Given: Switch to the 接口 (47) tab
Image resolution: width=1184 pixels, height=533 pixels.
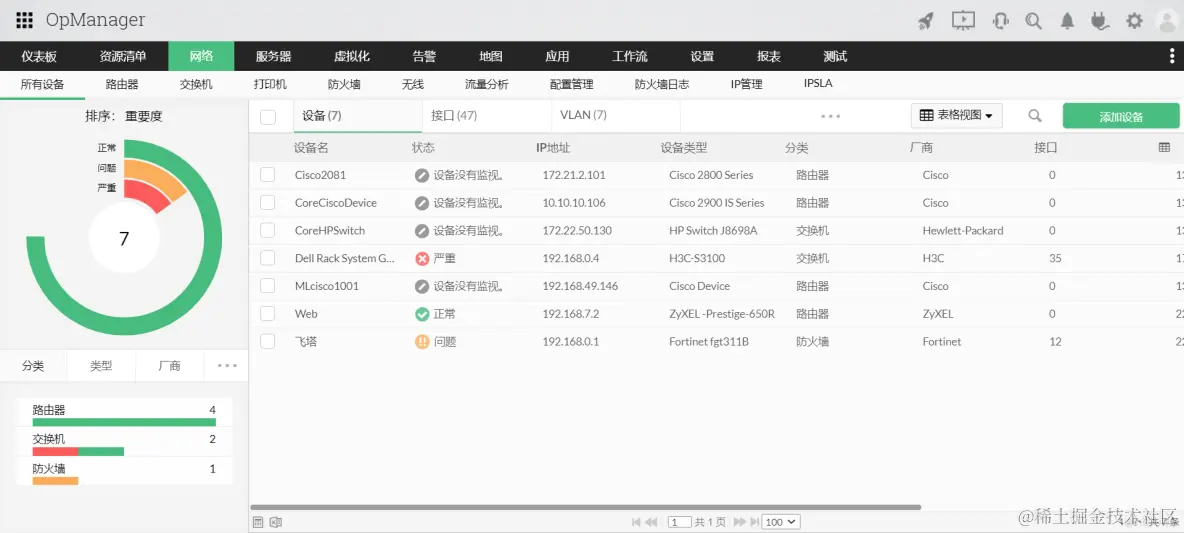Looking at the screenshot, I should click(454, 116).
